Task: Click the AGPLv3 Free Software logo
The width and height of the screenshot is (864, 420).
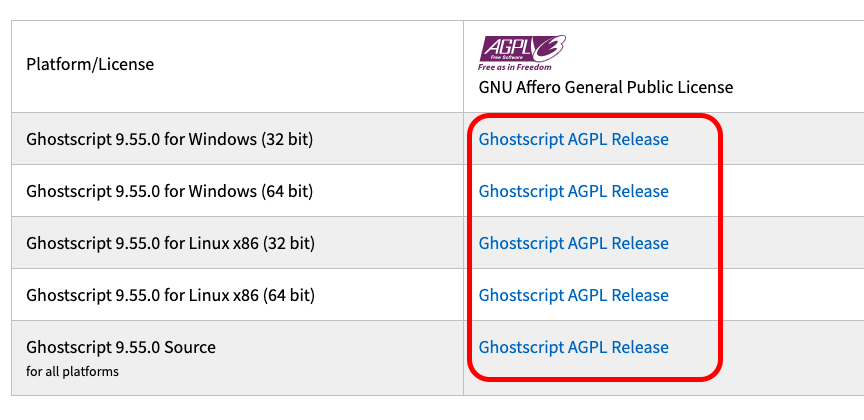Action: tap(521, 53)
